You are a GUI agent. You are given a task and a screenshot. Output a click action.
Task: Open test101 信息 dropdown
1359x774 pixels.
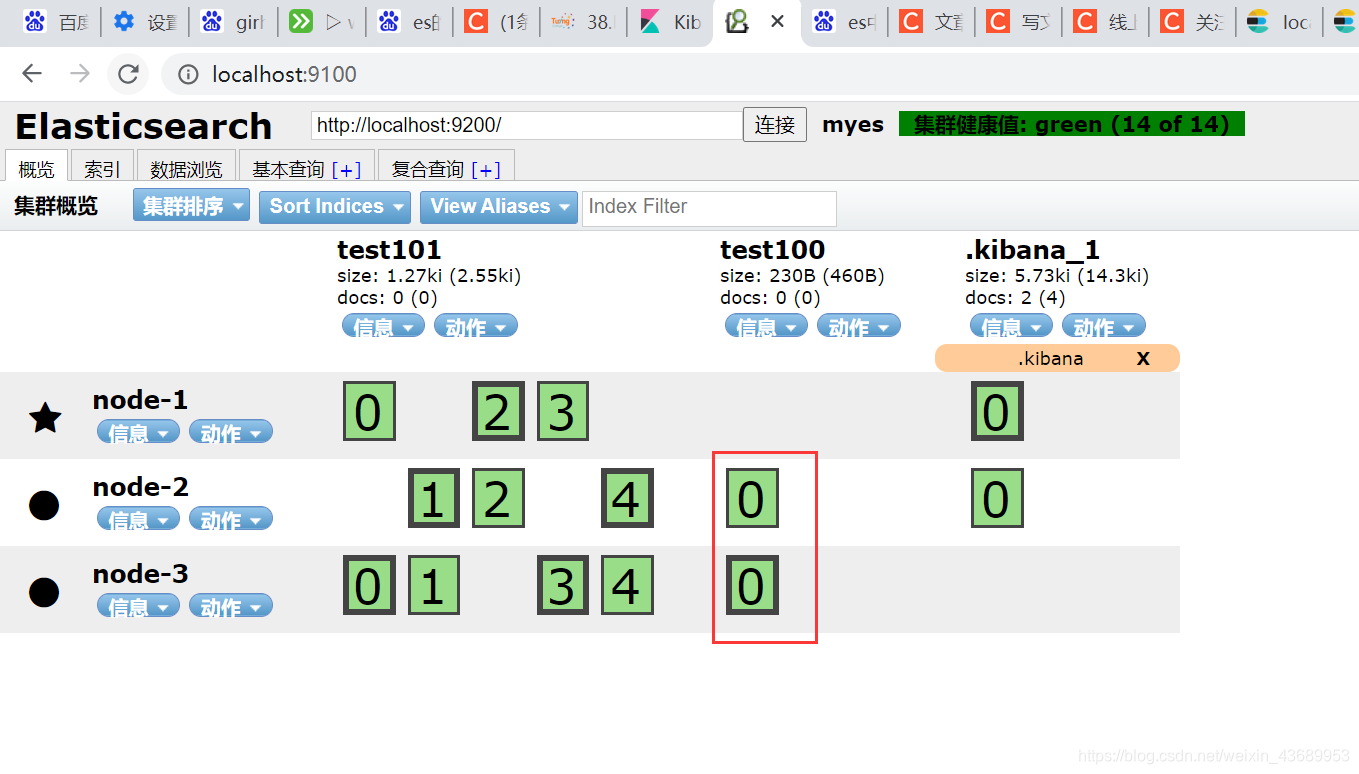tap(383, 326)
